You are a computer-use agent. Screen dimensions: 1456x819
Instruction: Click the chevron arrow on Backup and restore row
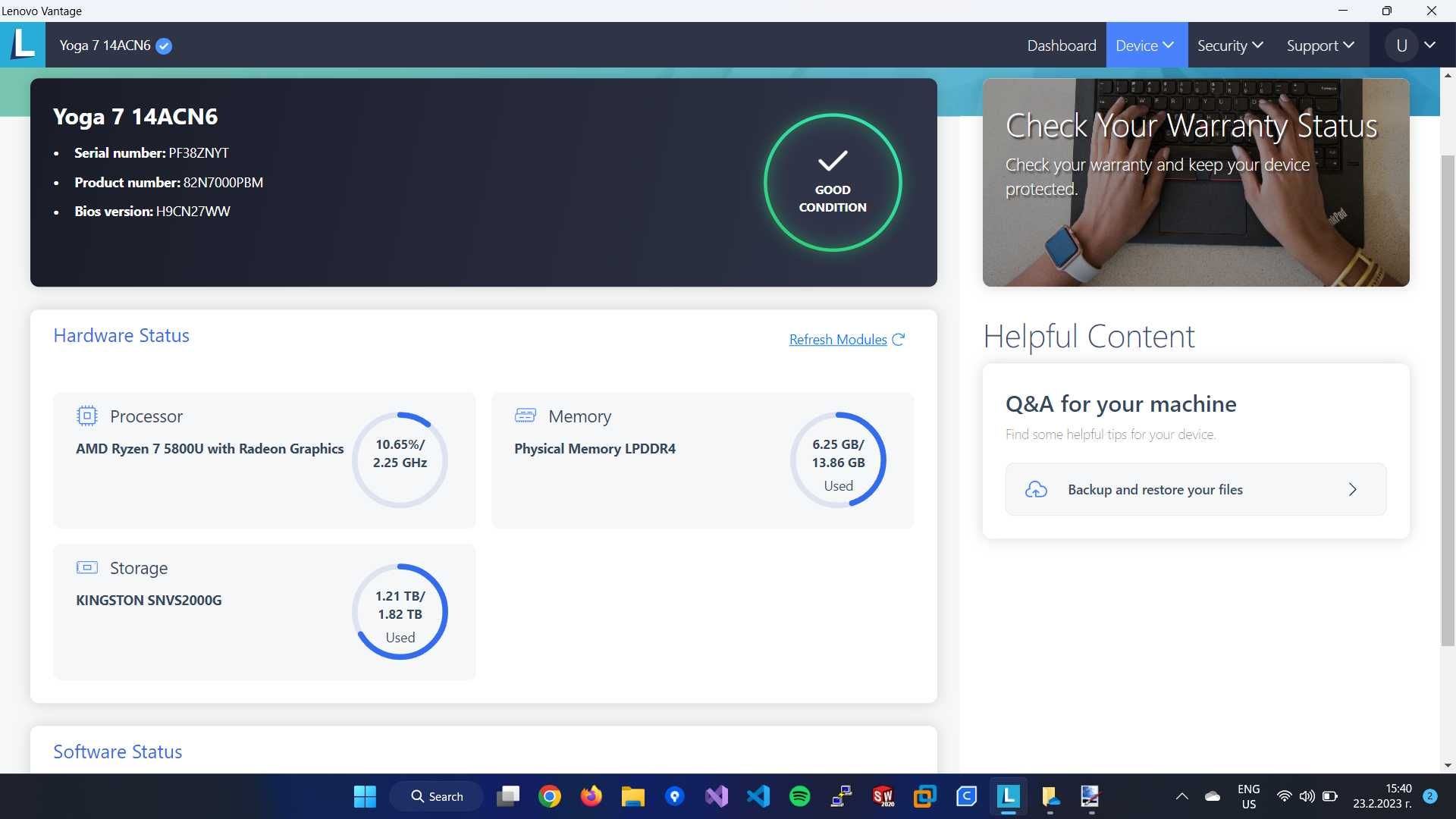coord(1352,490)
